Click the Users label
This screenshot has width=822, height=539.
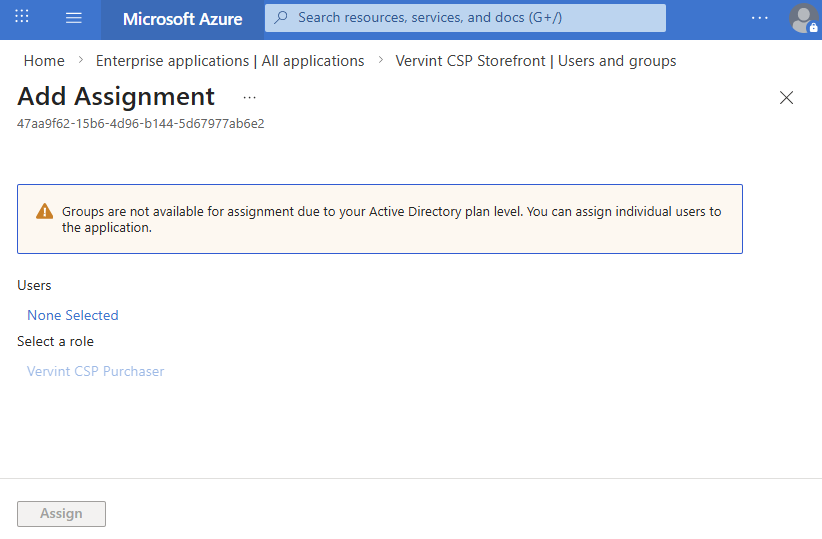click(34, 285)
